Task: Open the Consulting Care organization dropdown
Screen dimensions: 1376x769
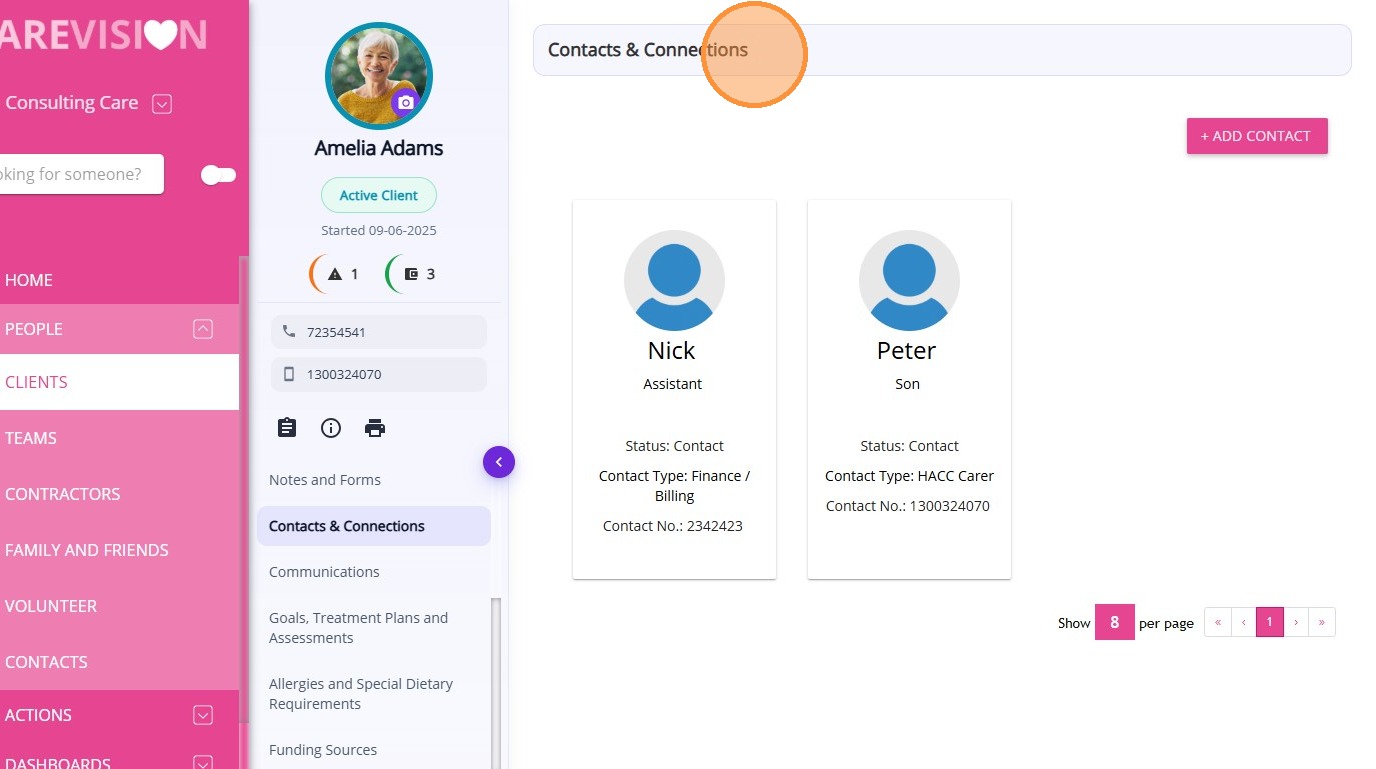Action: click(x=162, y=103)
